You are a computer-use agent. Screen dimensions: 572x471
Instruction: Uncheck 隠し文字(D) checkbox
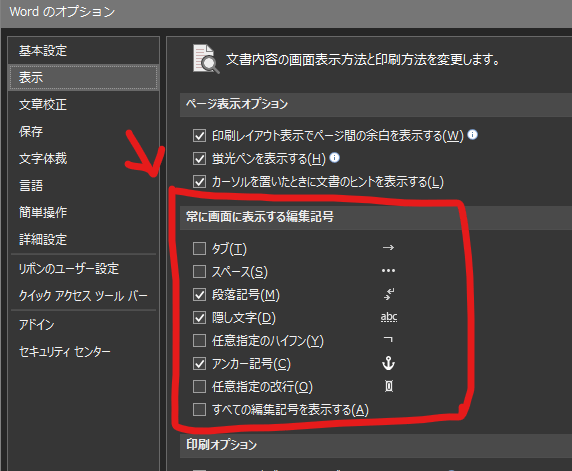click(x=199, y=317)
